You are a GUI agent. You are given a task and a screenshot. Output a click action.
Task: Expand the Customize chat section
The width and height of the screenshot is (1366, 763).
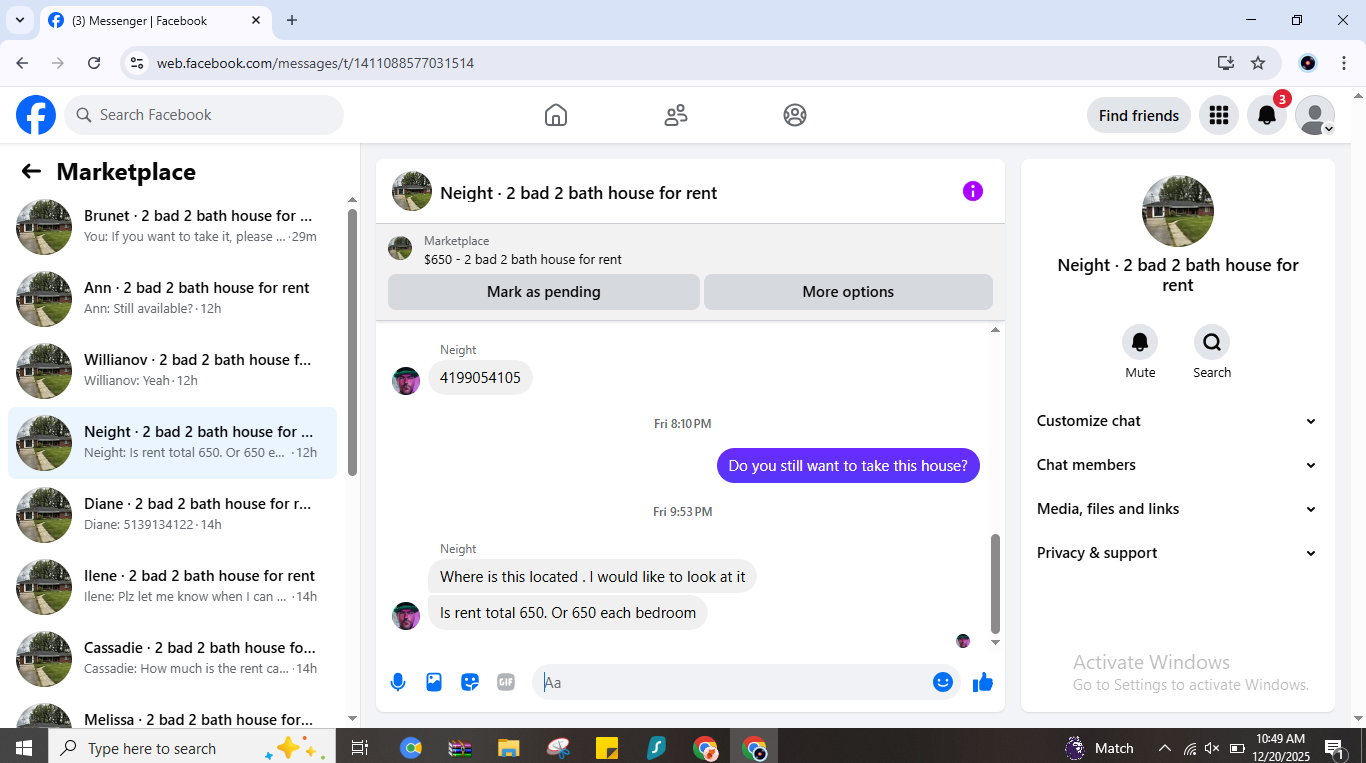pos(1177,421)
